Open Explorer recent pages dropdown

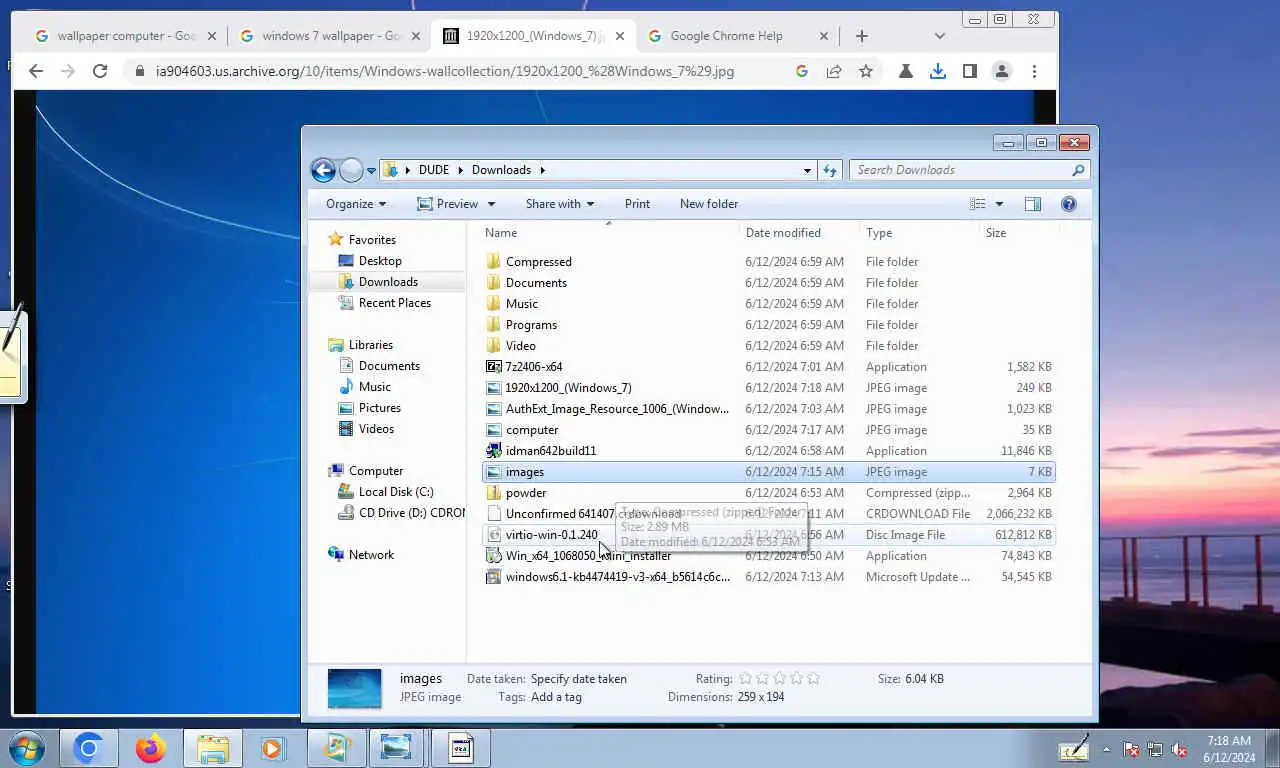pos(371,171)
